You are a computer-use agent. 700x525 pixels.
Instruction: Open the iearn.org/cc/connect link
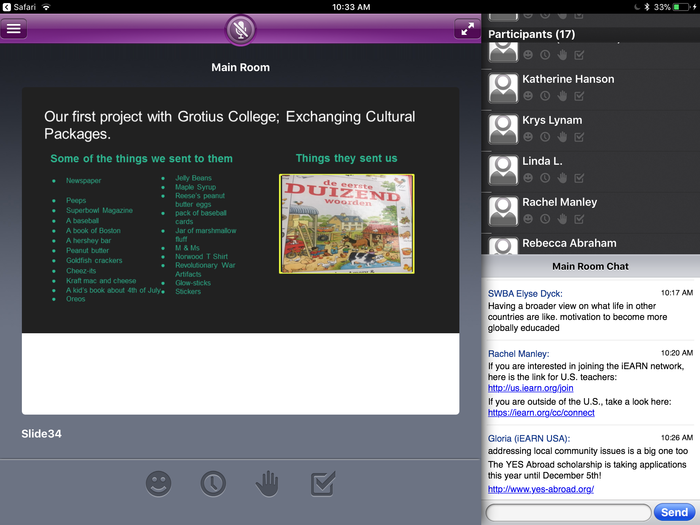[541, 412]
